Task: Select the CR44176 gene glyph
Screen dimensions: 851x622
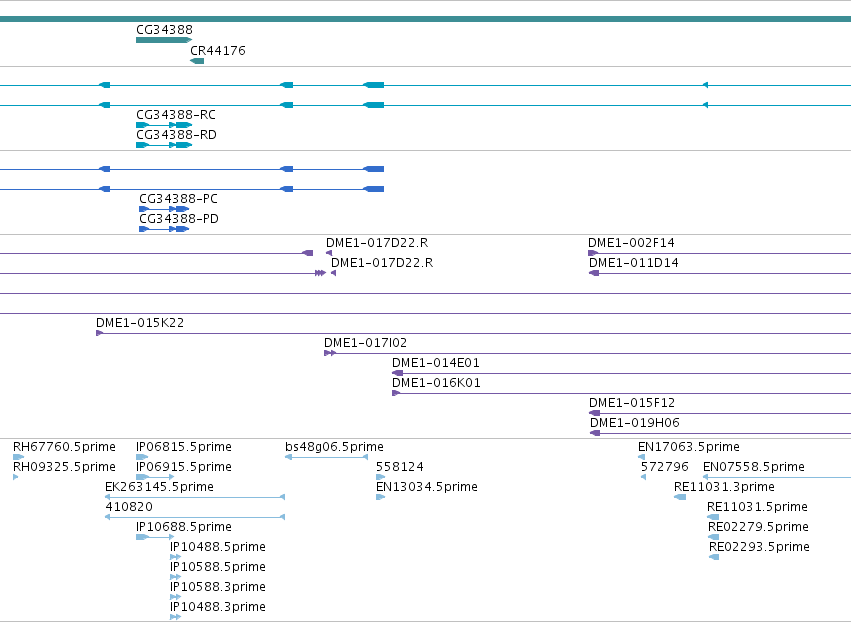Action: [197, 61]
